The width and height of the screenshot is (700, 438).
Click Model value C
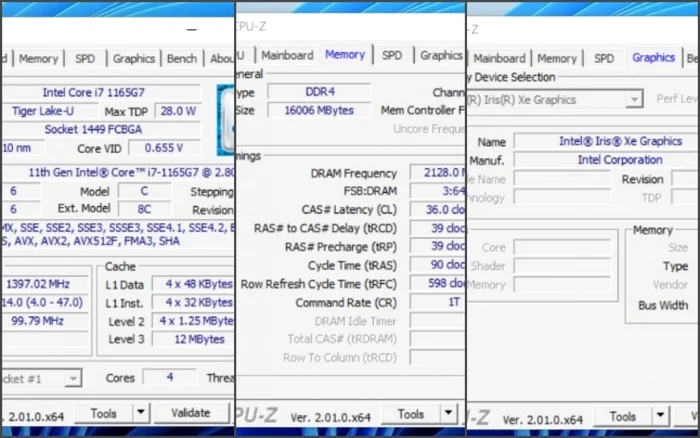tap(144, 191)
